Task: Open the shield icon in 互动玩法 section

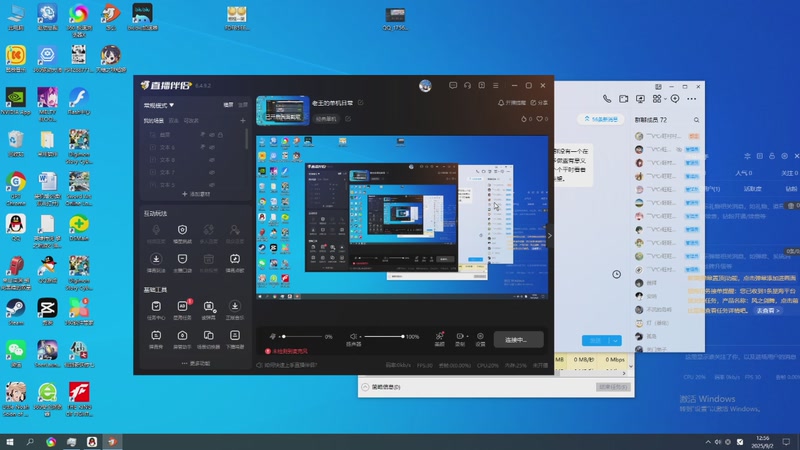Action: coord(182,230)
